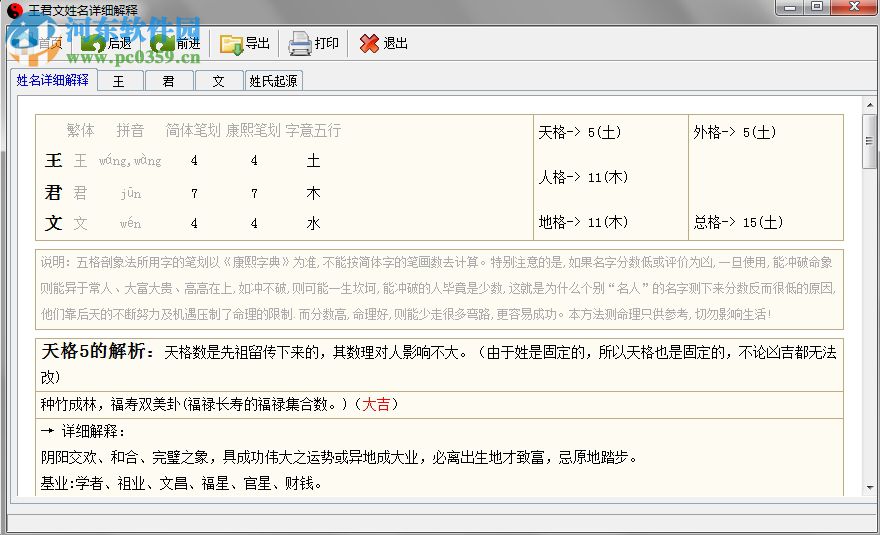Click the red 大吉 rating text
The image size is (880, 535).
376,404
